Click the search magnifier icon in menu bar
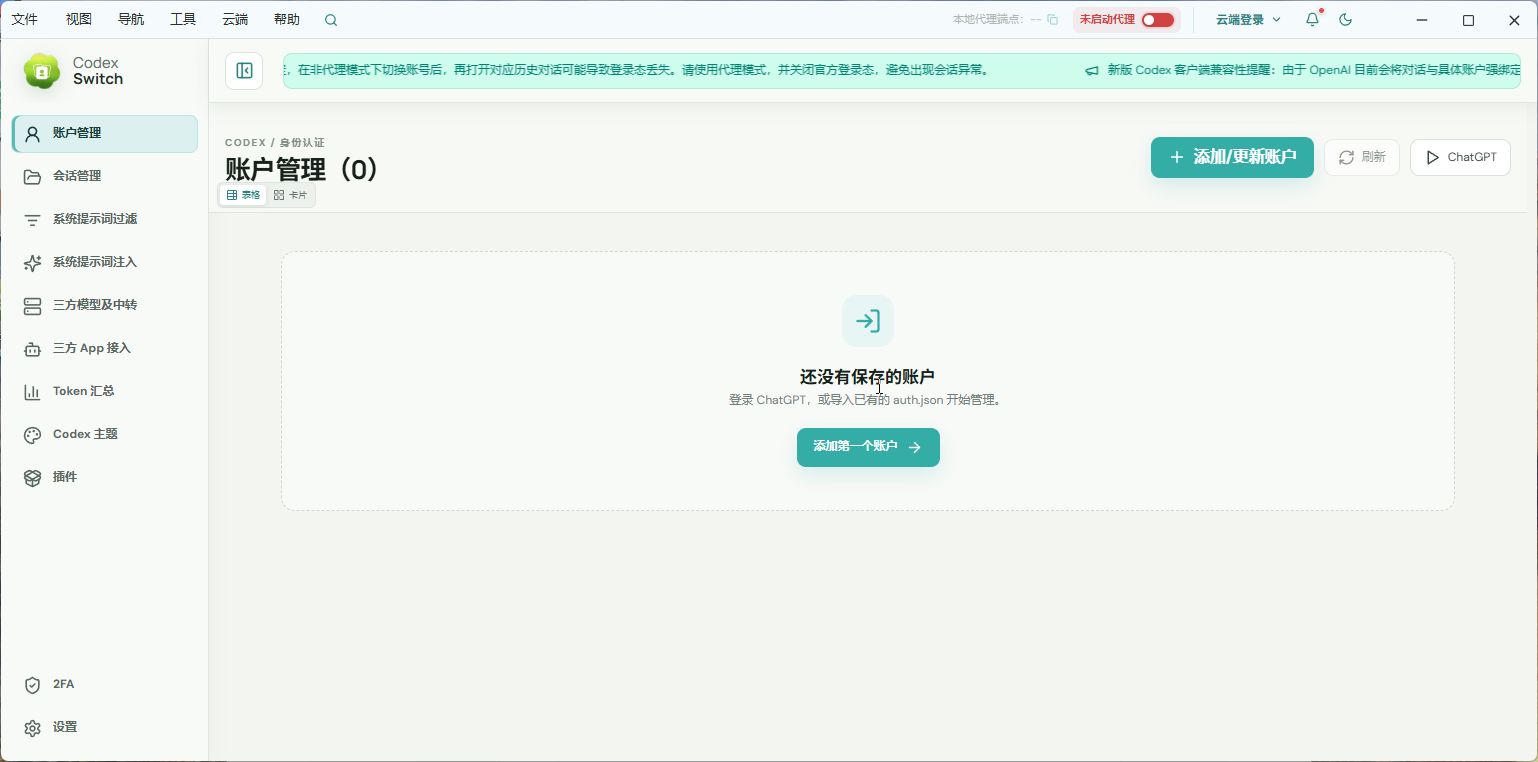 pos(331,20)
